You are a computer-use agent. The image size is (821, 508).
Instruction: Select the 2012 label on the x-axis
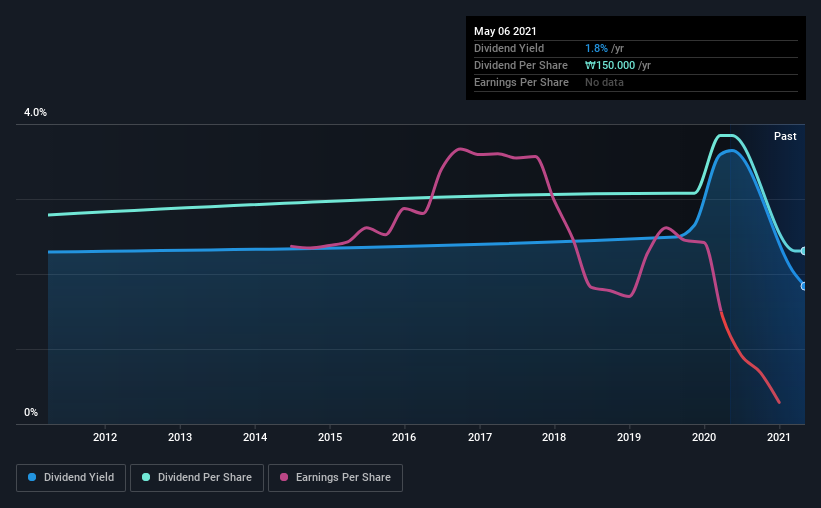tap(105, 437)
